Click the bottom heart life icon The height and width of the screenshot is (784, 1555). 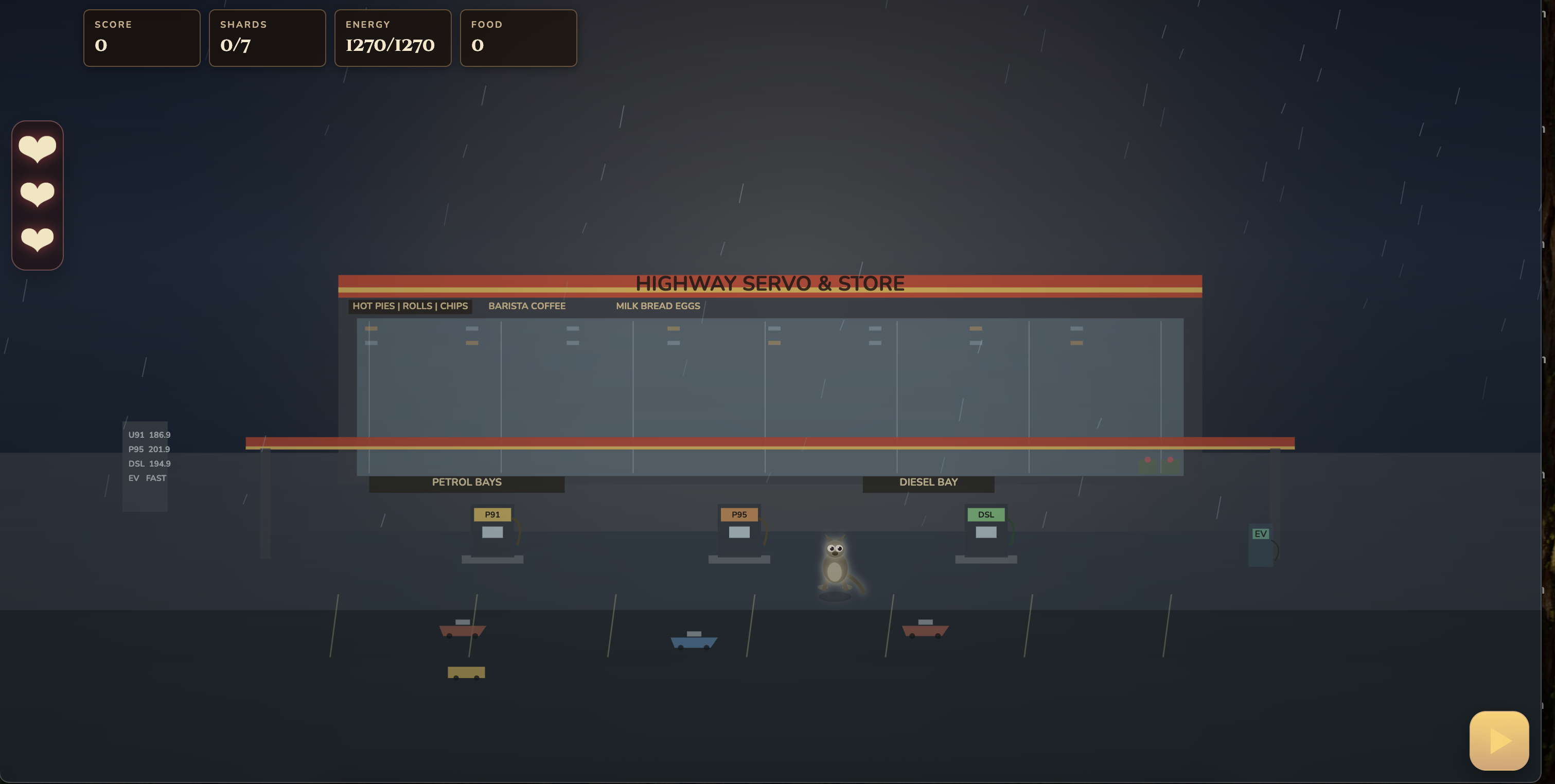(x=38, y=239)
